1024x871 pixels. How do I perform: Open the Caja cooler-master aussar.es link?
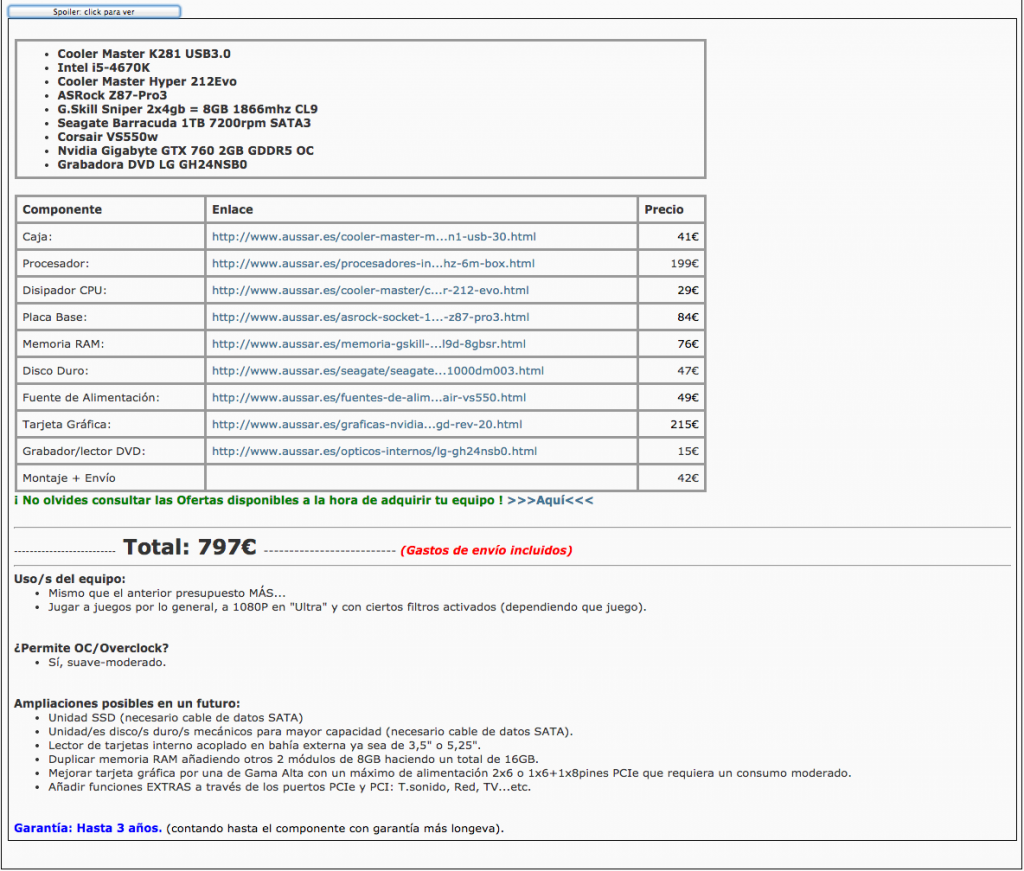[374, 236]
